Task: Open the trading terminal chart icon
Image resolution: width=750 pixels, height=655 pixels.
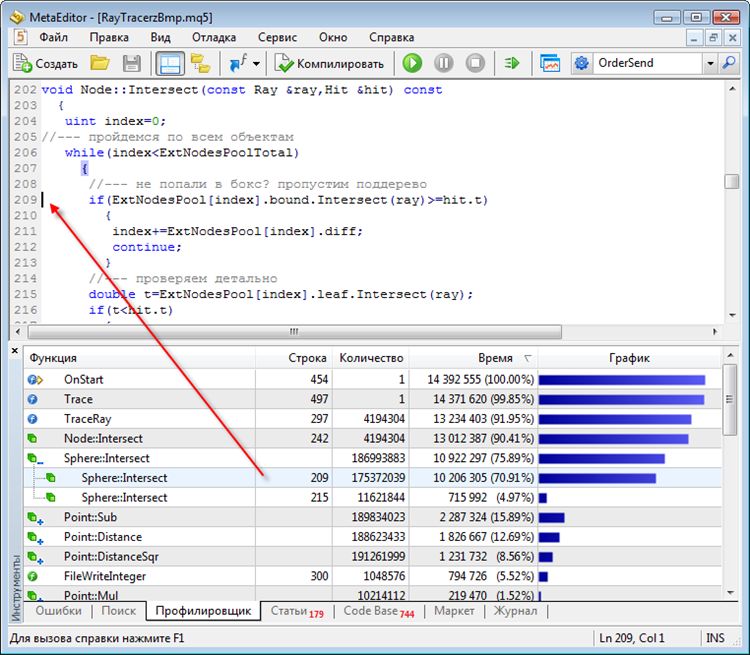Action: coord(550,63)
